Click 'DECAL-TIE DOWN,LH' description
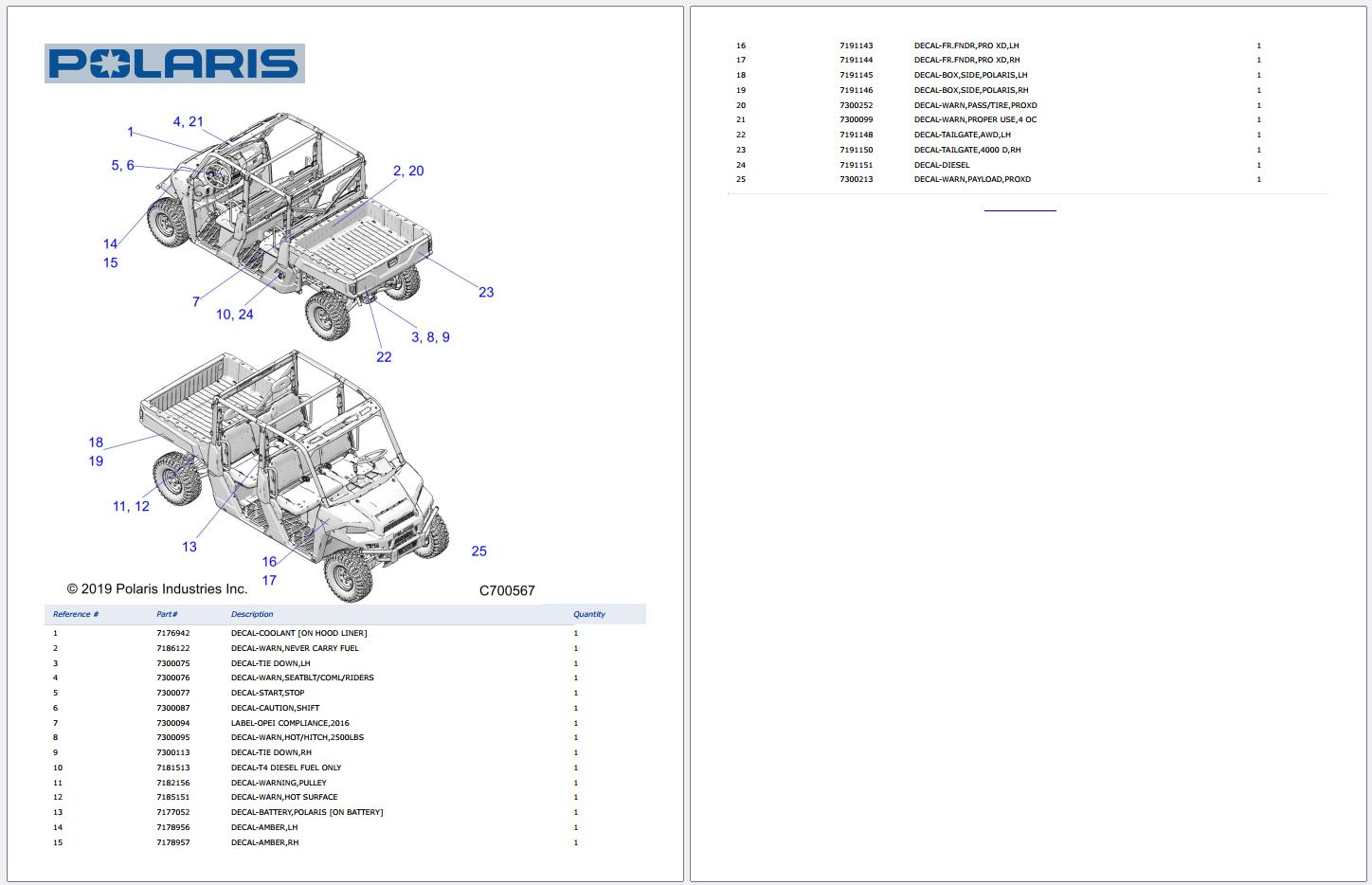This screenshot has width=1372, height=885. [x=270, y=663]
